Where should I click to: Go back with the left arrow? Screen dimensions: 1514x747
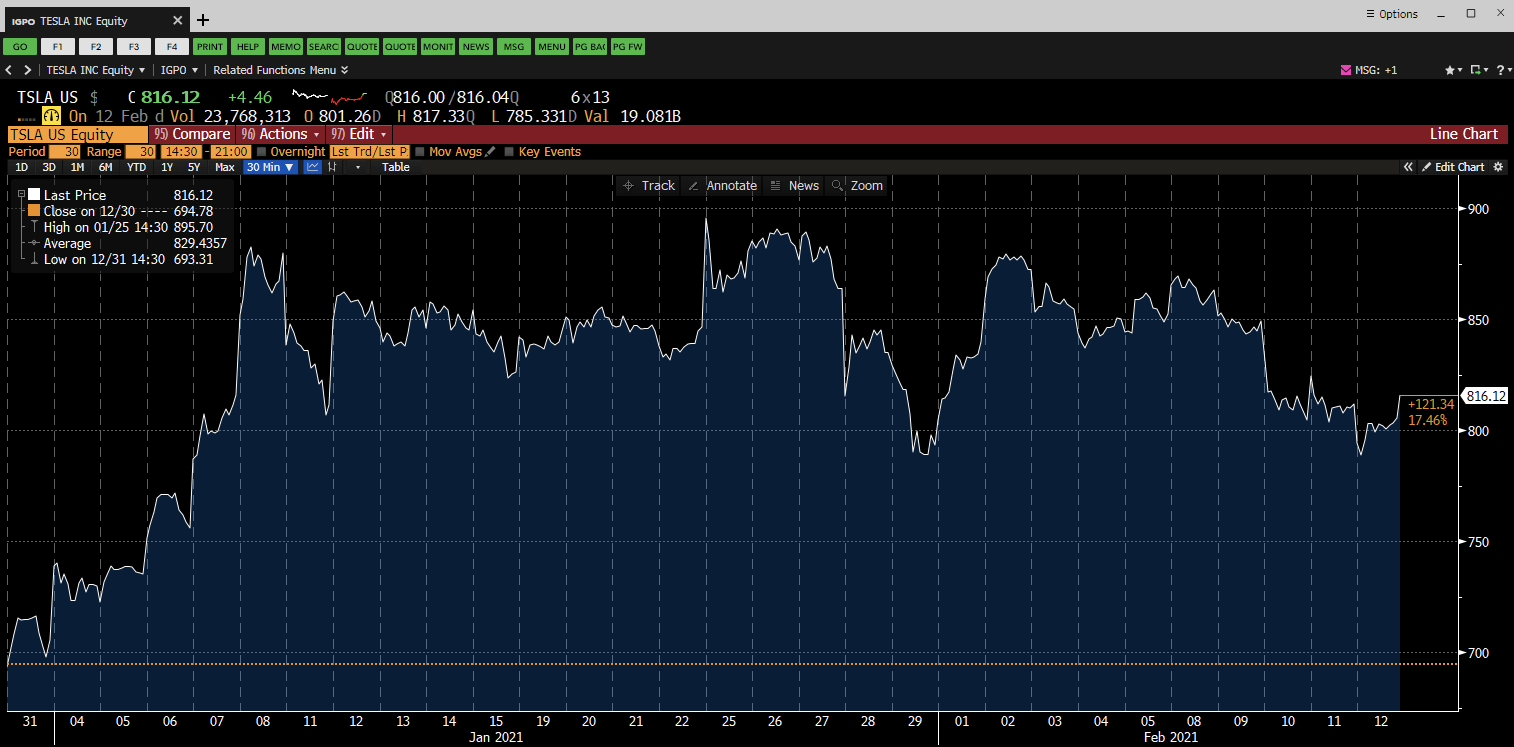tap(9, 70)
